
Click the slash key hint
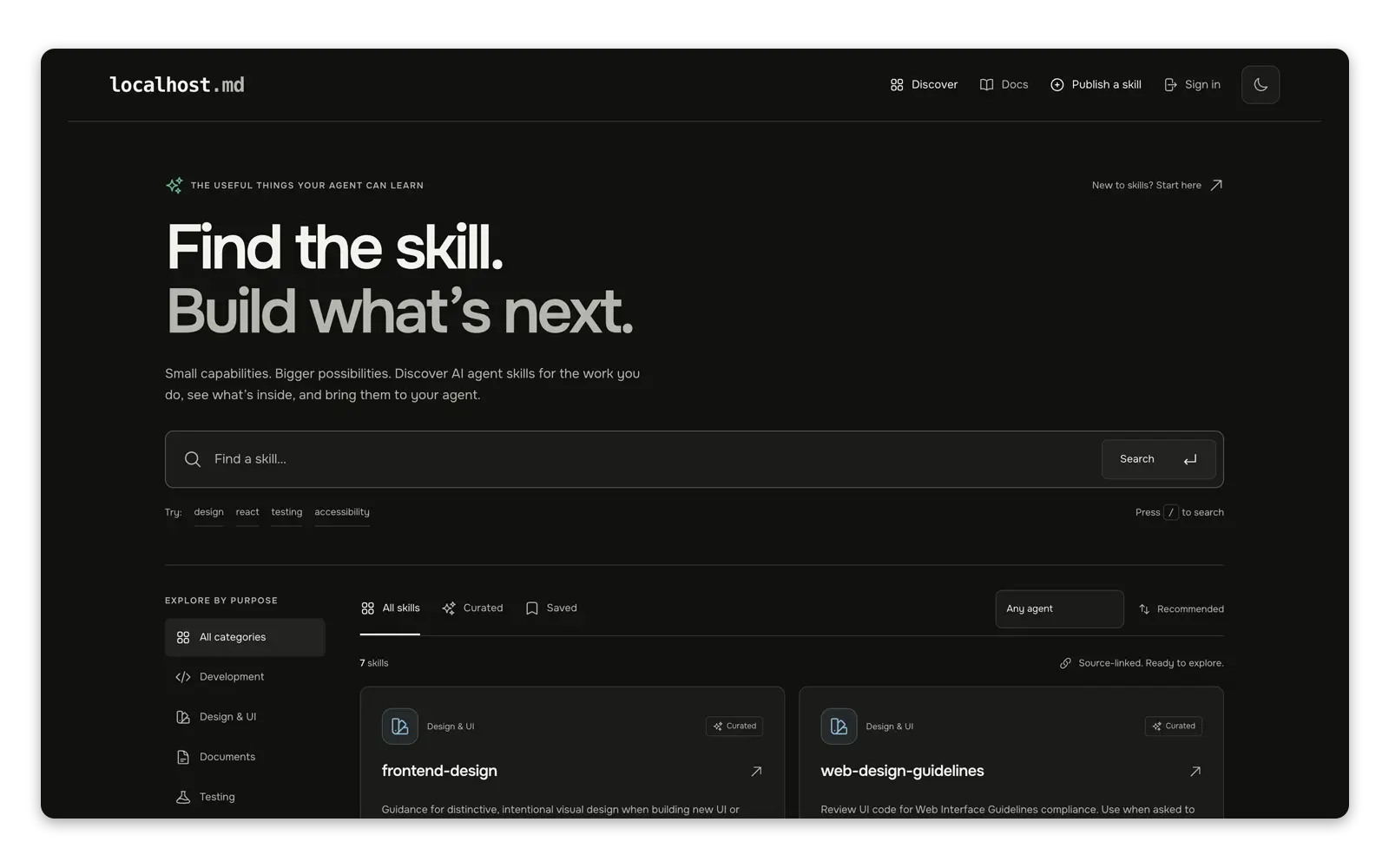tap(1171, 512)
